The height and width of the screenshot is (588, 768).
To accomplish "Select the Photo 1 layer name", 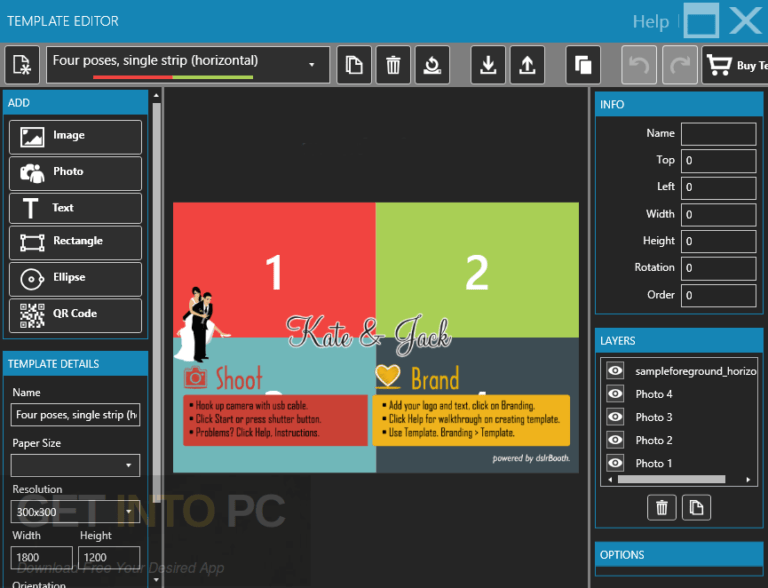I will point(654,463).
